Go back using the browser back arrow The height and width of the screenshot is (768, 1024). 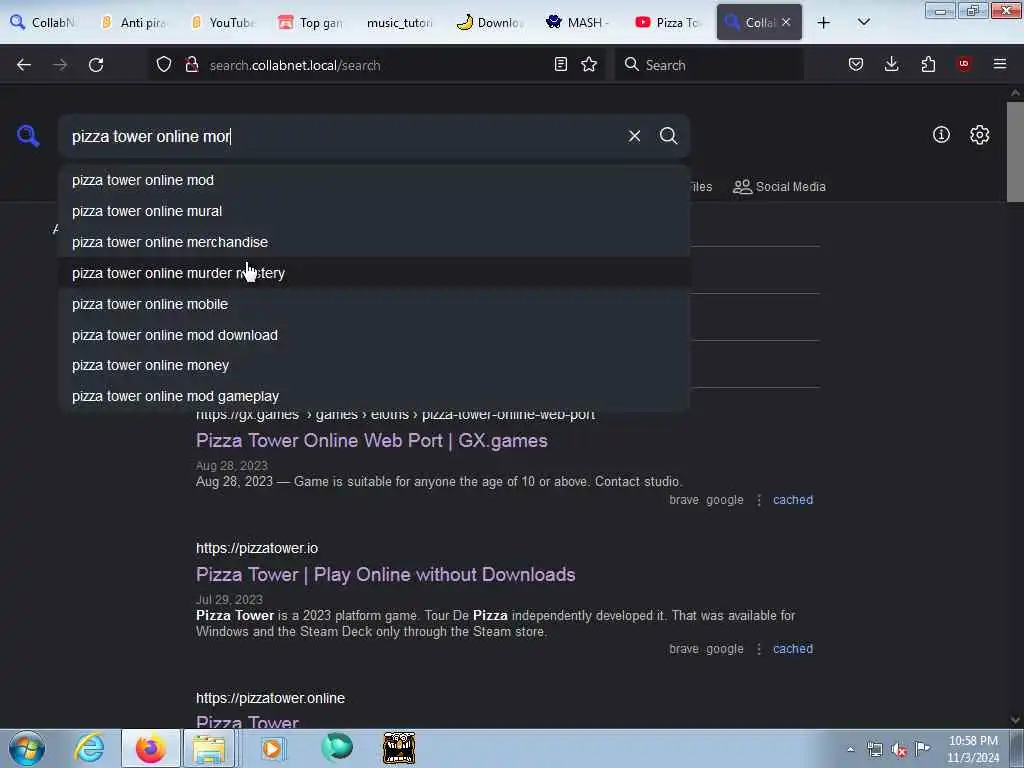pyautogui.click(x=24, y=65)
